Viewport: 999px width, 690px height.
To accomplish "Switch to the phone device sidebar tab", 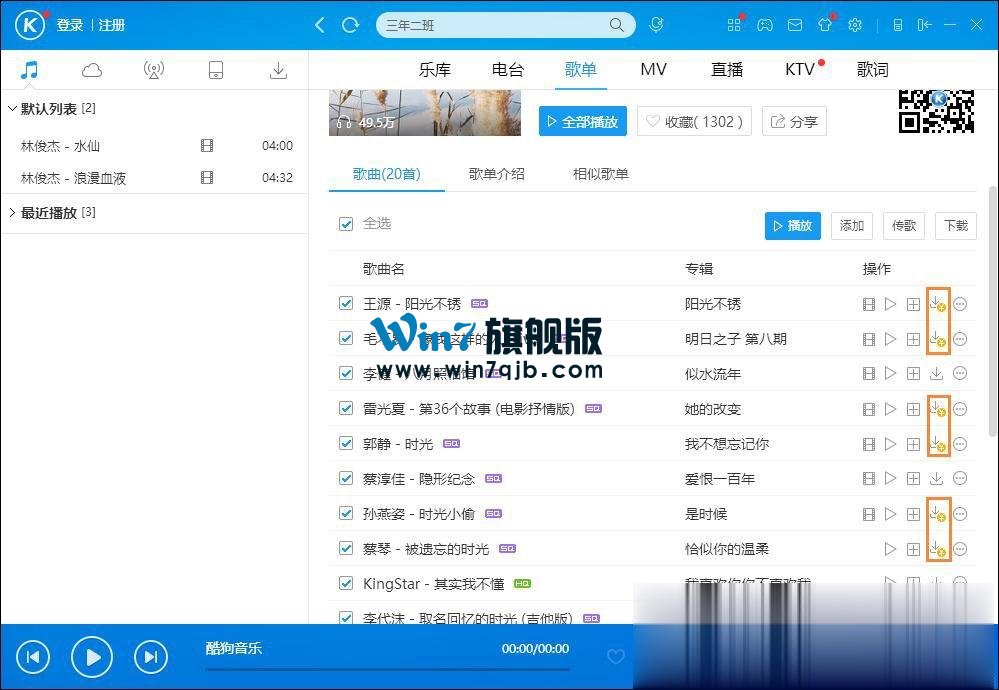I will coord(215,70).
